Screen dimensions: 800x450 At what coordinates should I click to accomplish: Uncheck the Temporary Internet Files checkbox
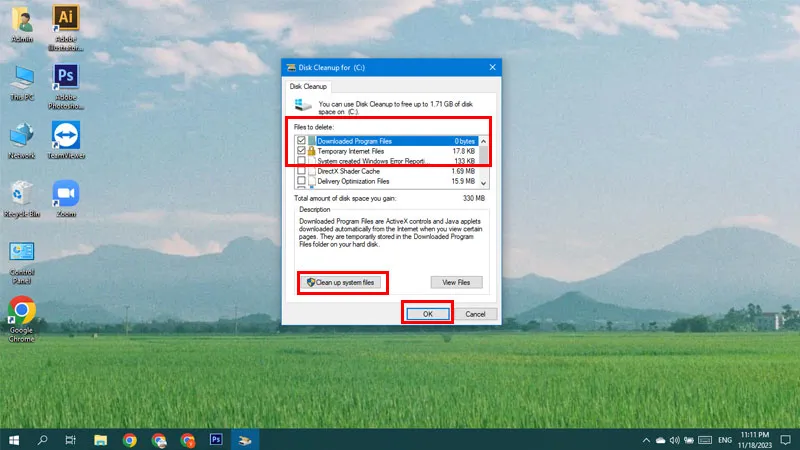302,151
